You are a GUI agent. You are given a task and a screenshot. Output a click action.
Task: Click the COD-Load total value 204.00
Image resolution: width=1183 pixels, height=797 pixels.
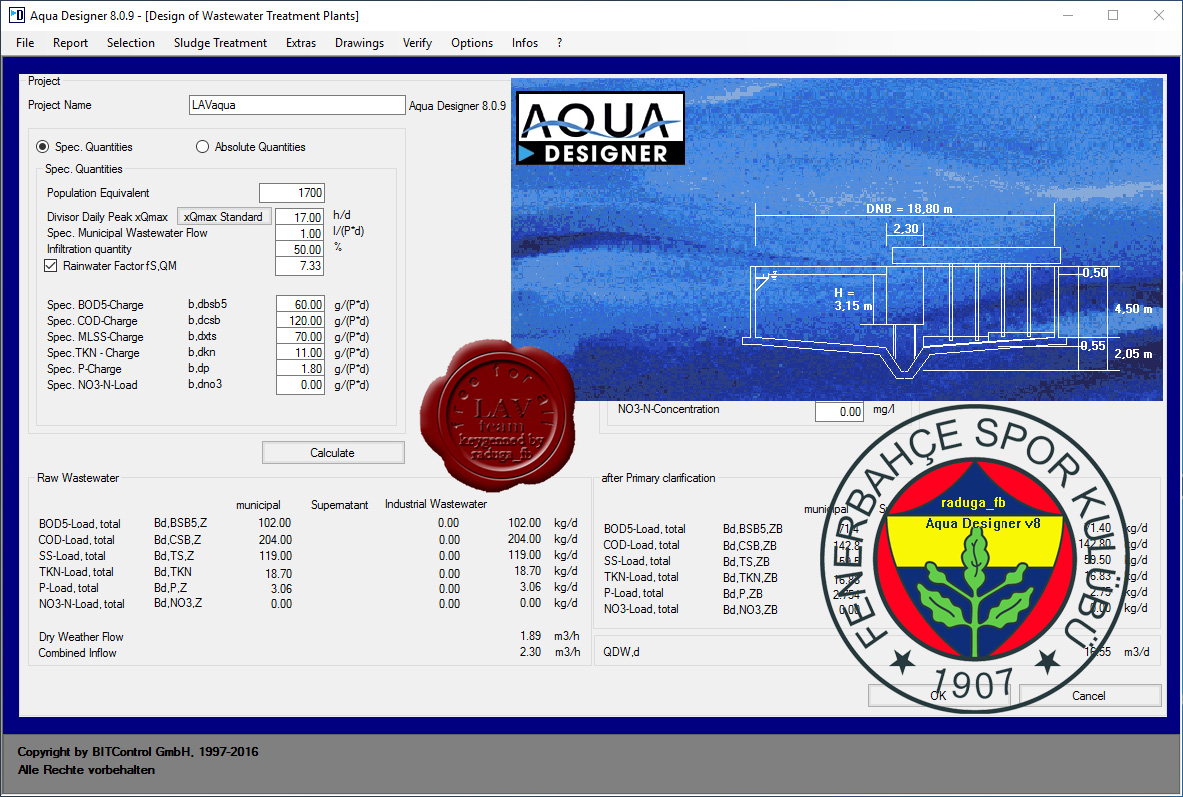coord(524,539)
